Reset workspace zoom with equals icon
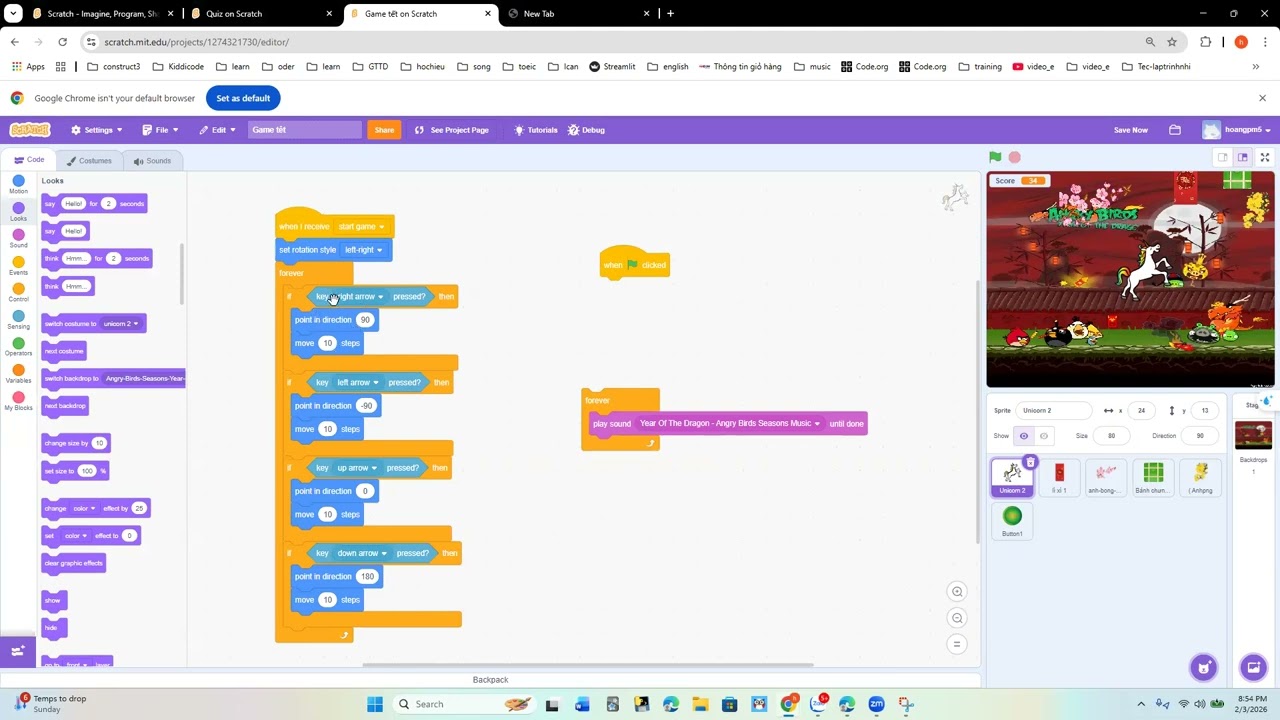 pos(957,644)
